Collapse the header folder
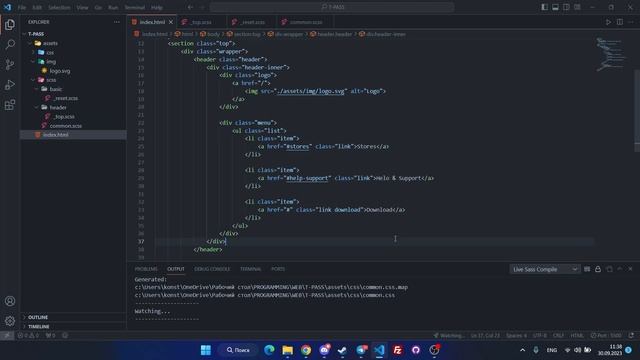This screenshot has width=640, height=360. pyautogui.click(x=73, y=107)
